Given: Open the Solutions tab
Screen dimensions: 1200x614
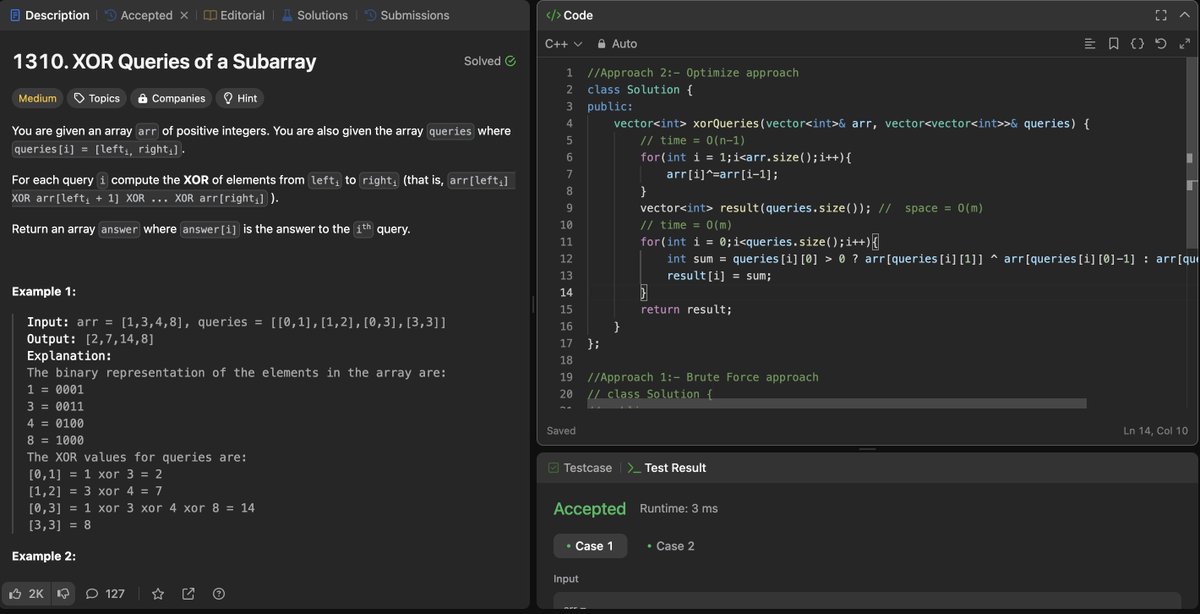Looking at the screenshot, I should tap(314, 15).
